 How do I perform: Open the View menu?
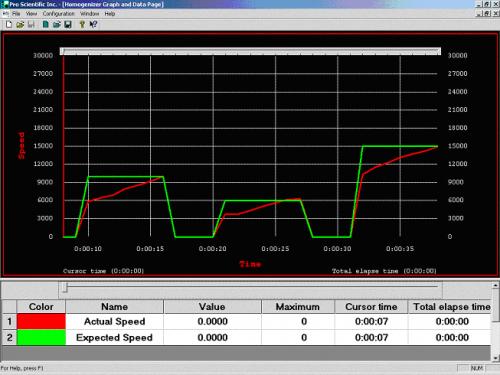click(31, 14)
